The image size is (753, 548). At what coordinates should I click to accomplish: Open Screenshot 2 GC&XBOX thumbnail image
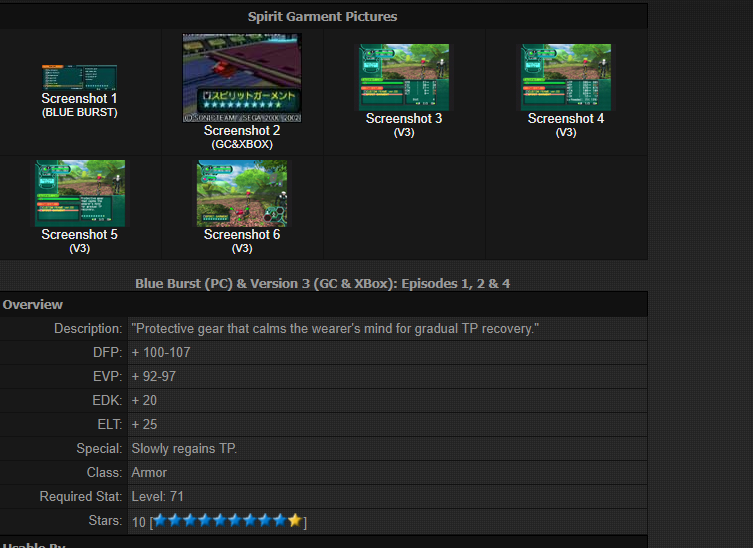coord(242,78)
